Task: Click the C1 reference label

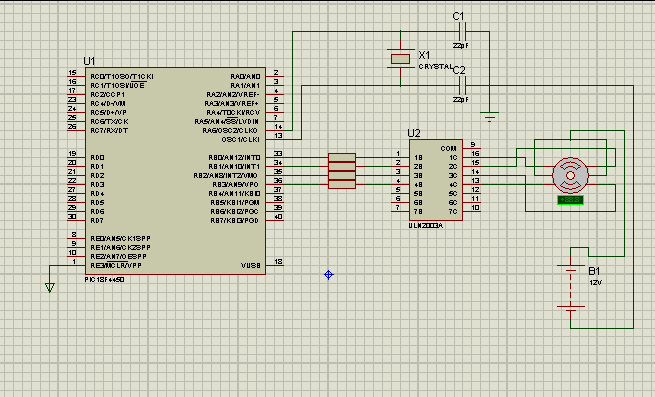Action: [458, 16]
